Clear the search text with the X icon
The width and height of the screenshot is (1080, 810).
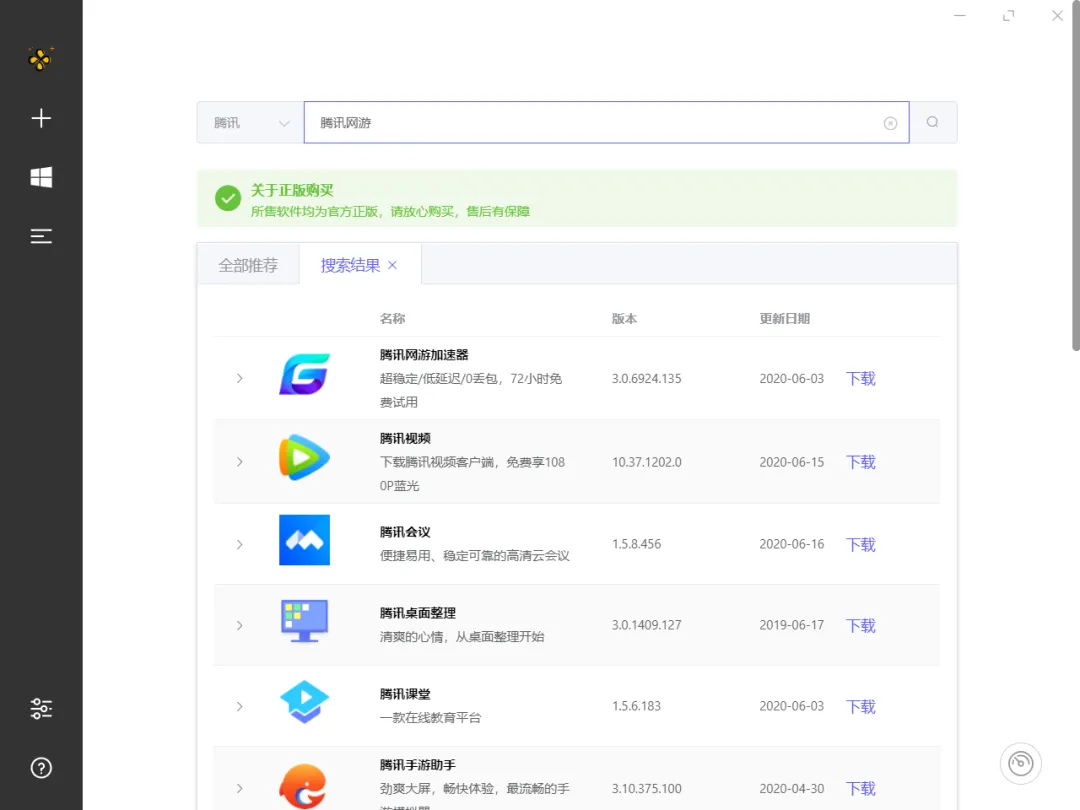coord(891,123)
